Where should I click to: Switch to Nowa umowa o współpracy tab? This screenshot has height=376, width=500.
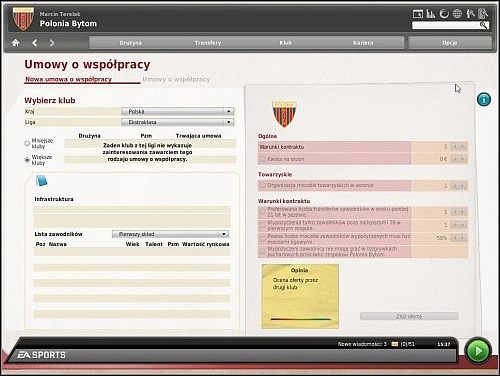69,79
